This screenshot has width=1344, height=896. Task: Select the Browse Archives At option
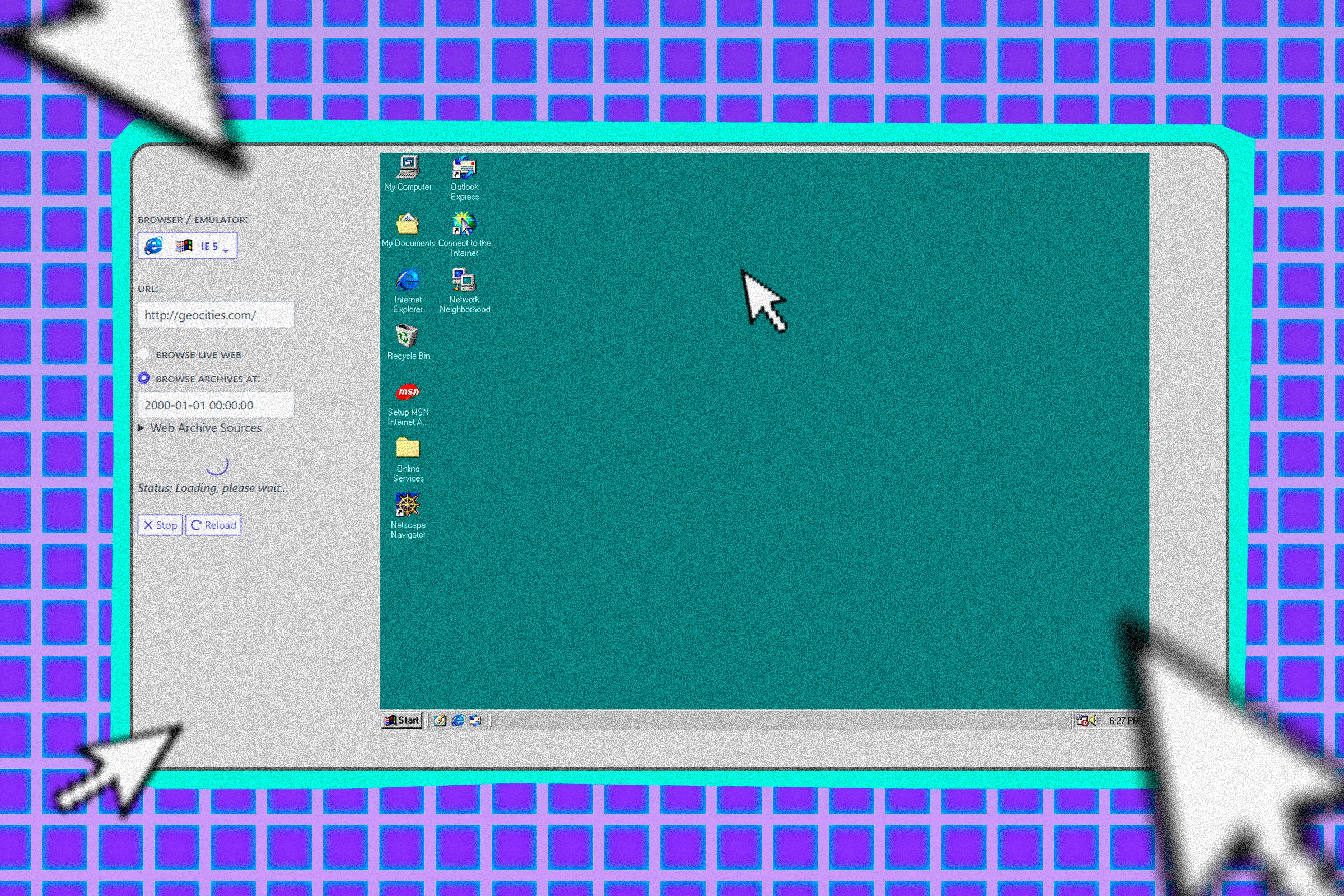pos(144,377)
